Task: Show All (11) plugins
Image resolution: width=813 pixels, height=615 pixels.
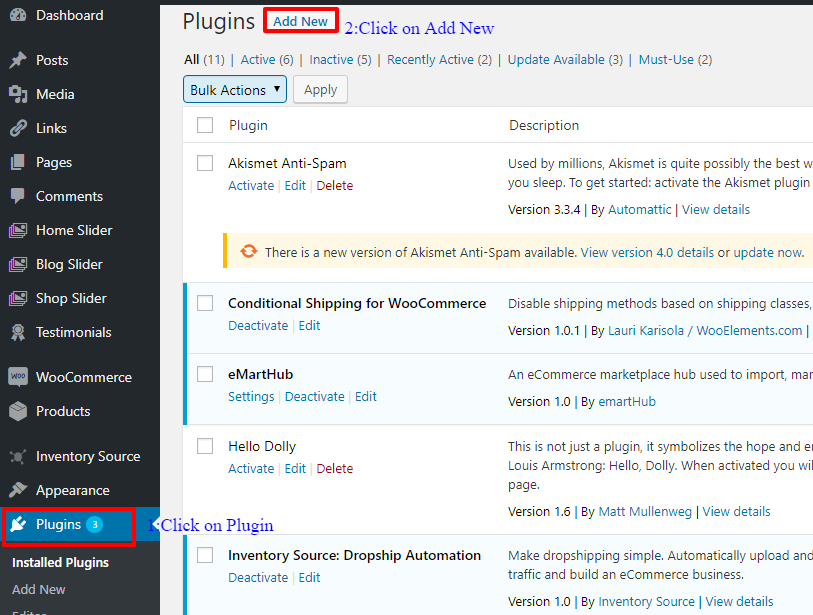Action: tap(204, 60)
